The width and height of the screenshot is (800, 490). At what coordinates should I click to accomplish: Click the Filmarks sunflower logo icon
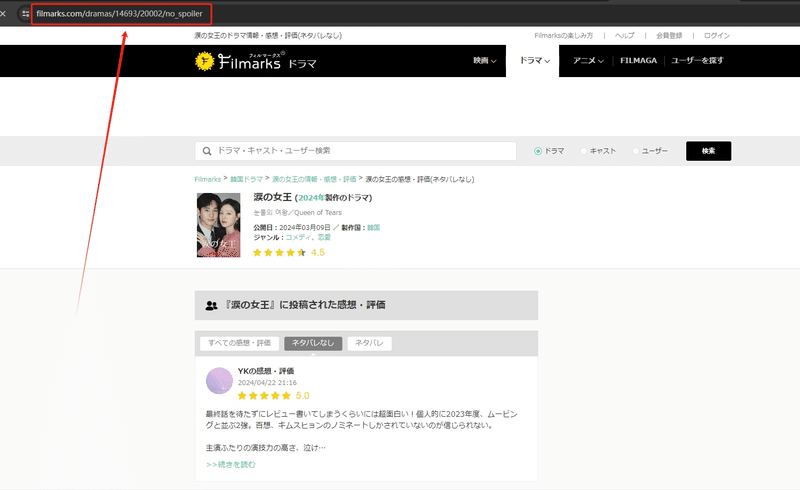(205, 61)
